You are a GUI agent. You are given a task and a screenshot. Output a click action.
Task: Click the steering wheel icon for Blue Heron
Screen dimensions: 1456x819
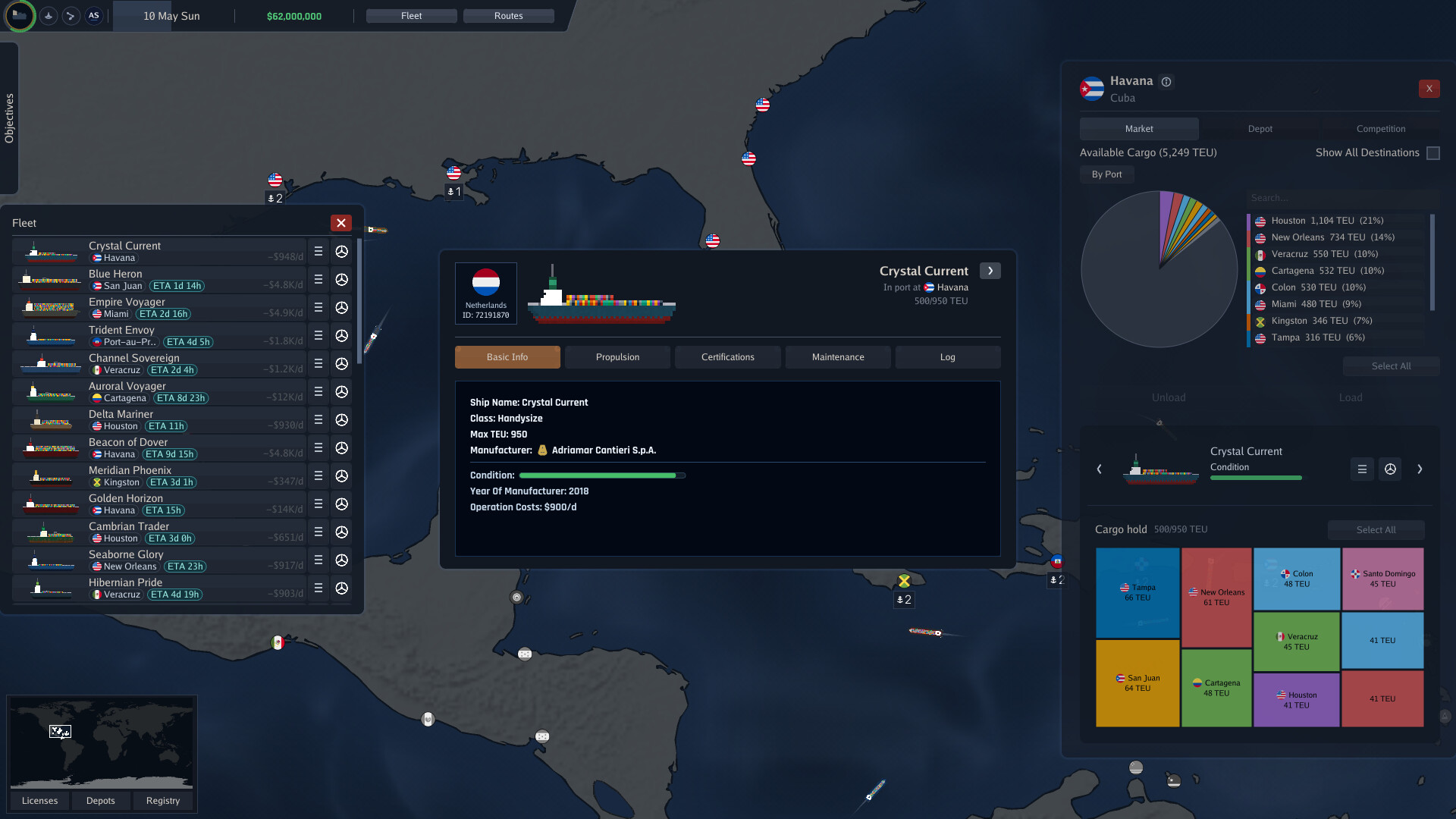tap(342, 280)
